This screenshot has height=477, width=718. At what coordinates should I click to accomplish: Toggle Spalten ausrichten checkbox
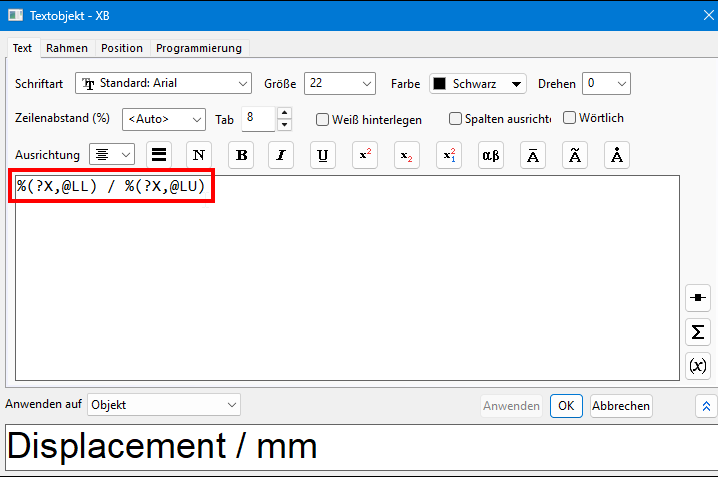pyautogui.click(x=456, y=119)
